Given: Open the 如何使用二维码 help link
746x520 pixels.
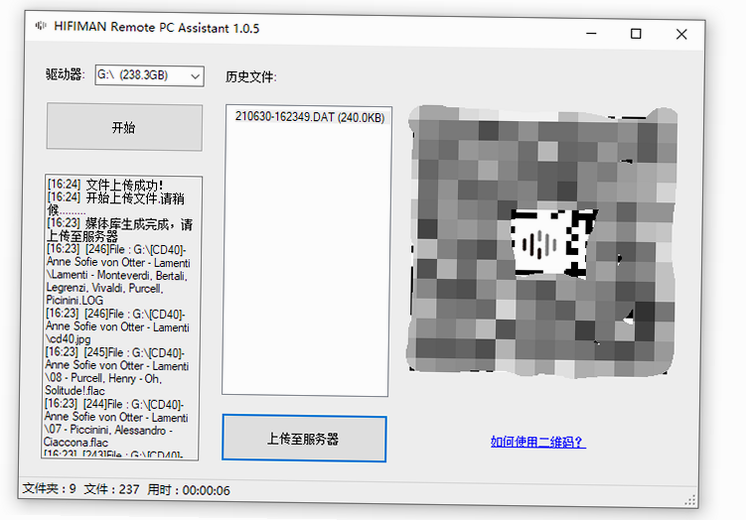Looking at the screenshot, I should point(538,442).
